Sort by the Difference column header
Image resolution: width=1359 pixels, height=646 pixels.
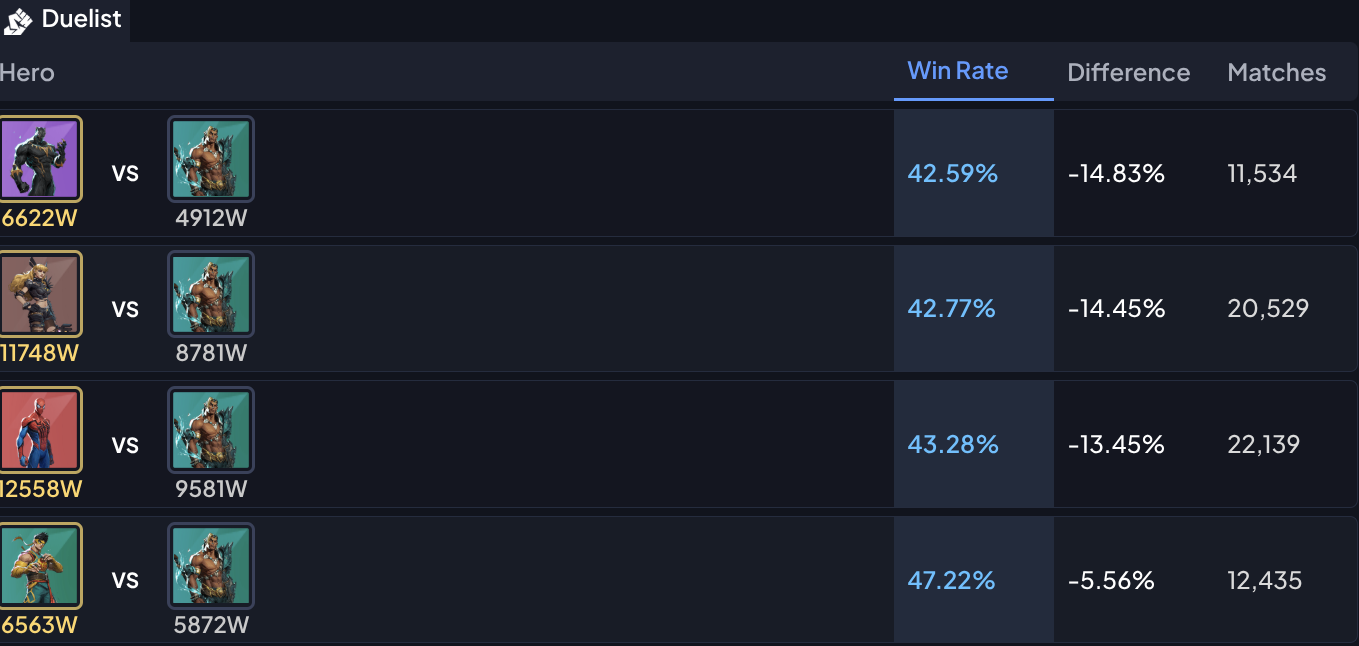tap(1128, 73)
